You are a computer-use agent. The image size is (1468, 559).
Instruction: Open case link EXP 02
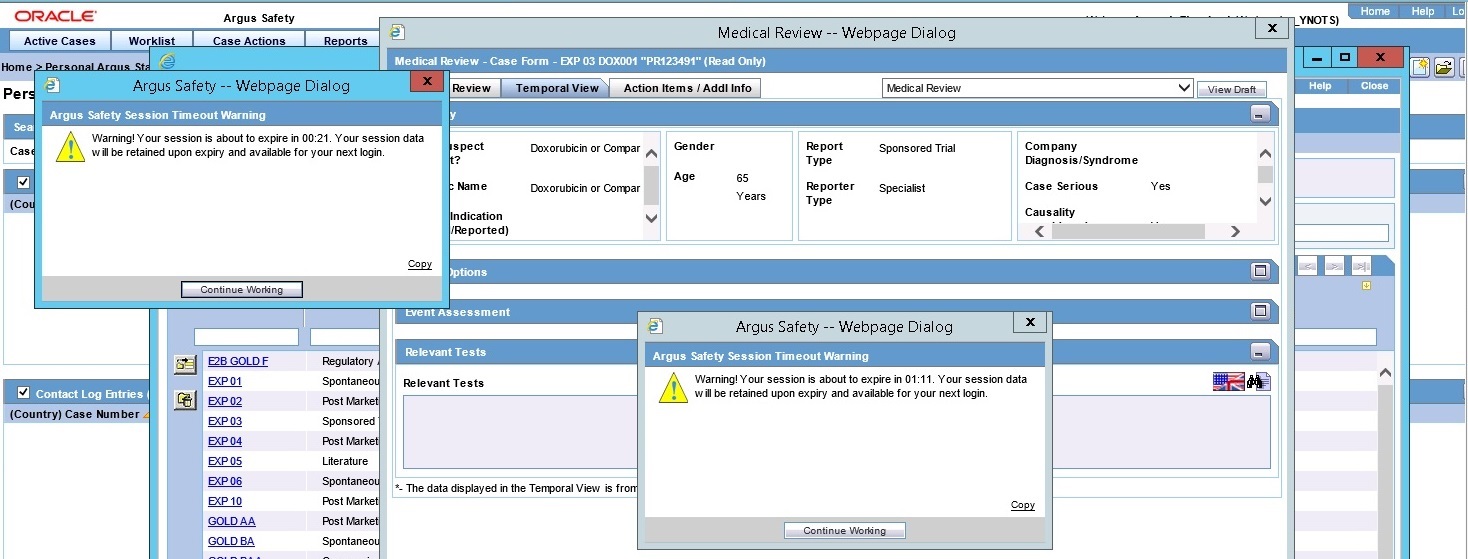click(225, 401)
